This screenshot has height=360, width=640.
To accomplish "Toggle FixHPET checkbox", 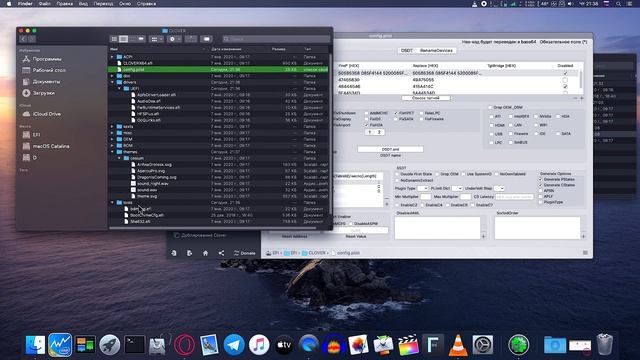I will point(396,113).
